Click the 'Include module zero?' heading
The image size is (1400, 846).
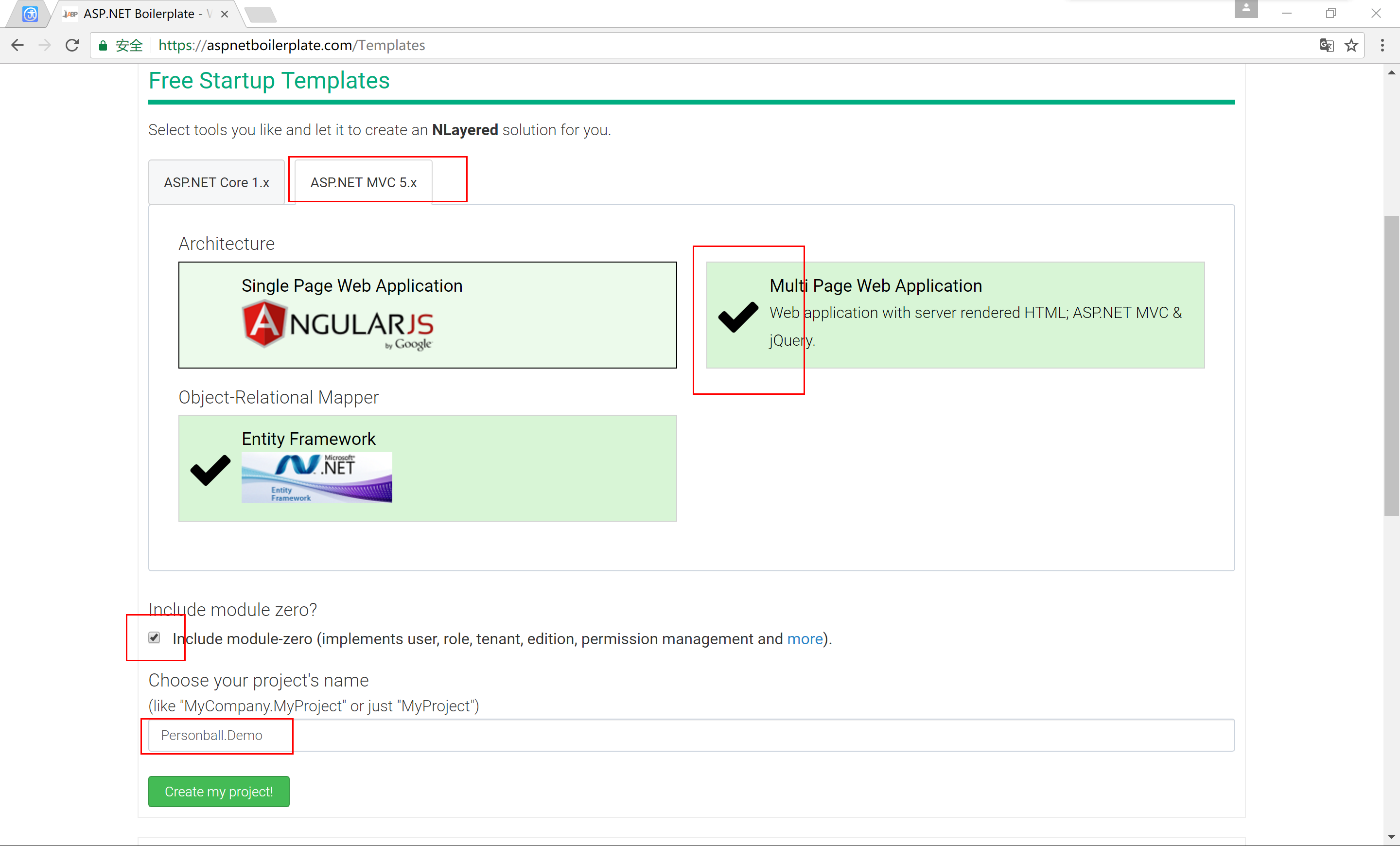(232, 610)
